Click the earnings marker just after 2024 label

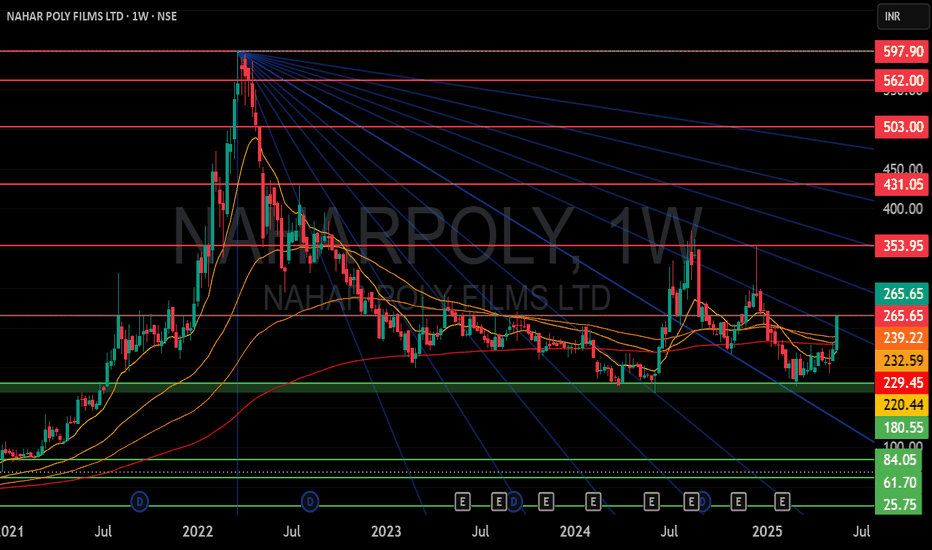(593, 502)
